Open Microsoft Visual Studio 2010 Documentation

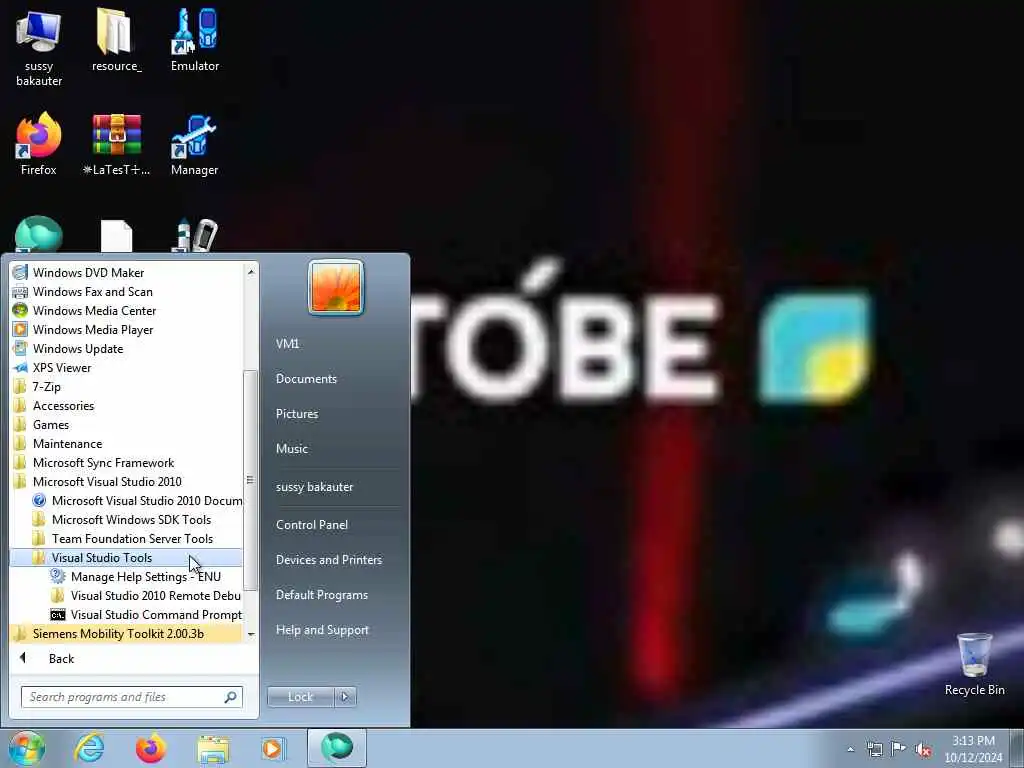tap(127, 500)
